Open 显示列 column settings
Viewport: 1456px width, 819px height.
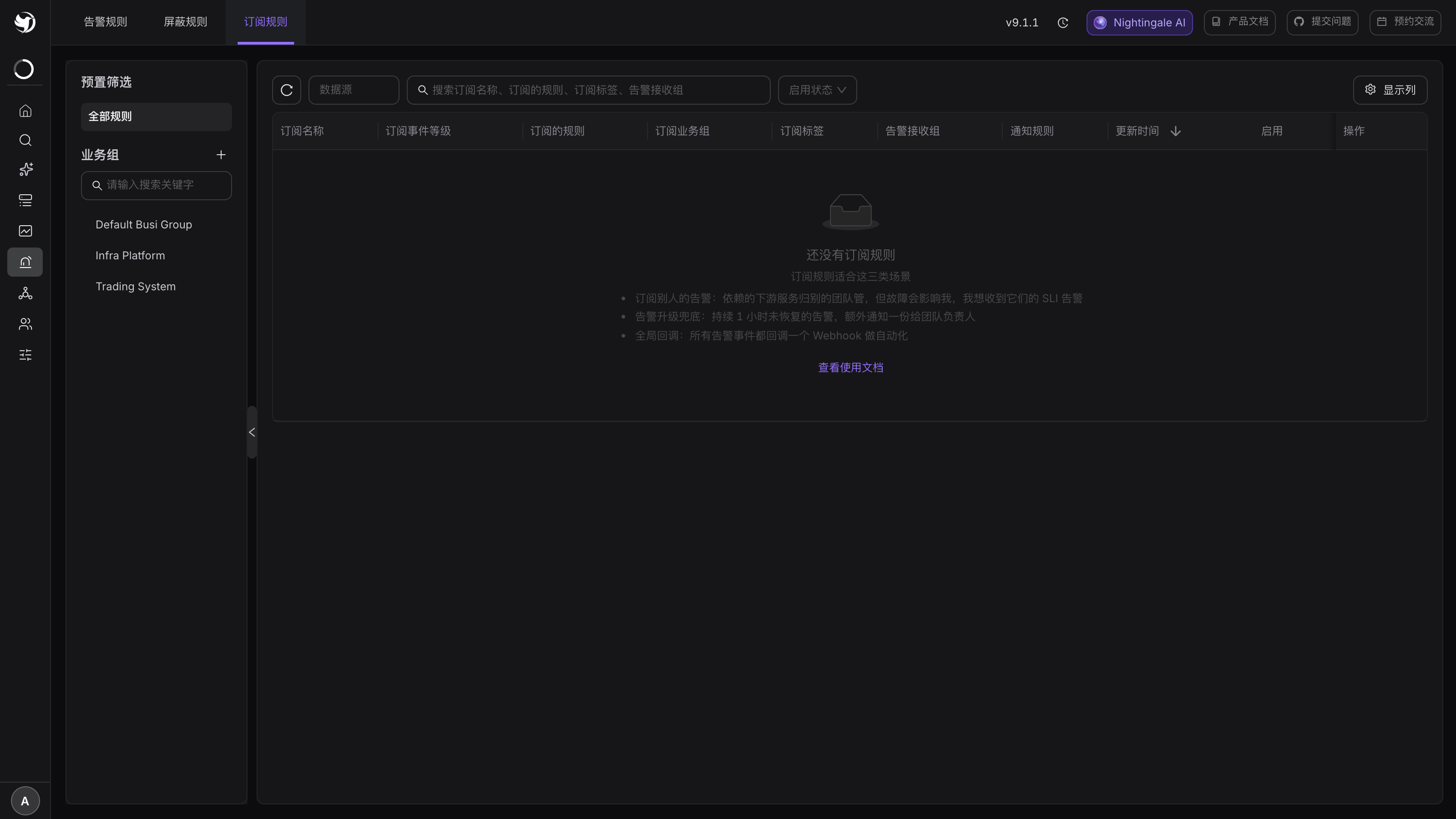(1390, 90)
